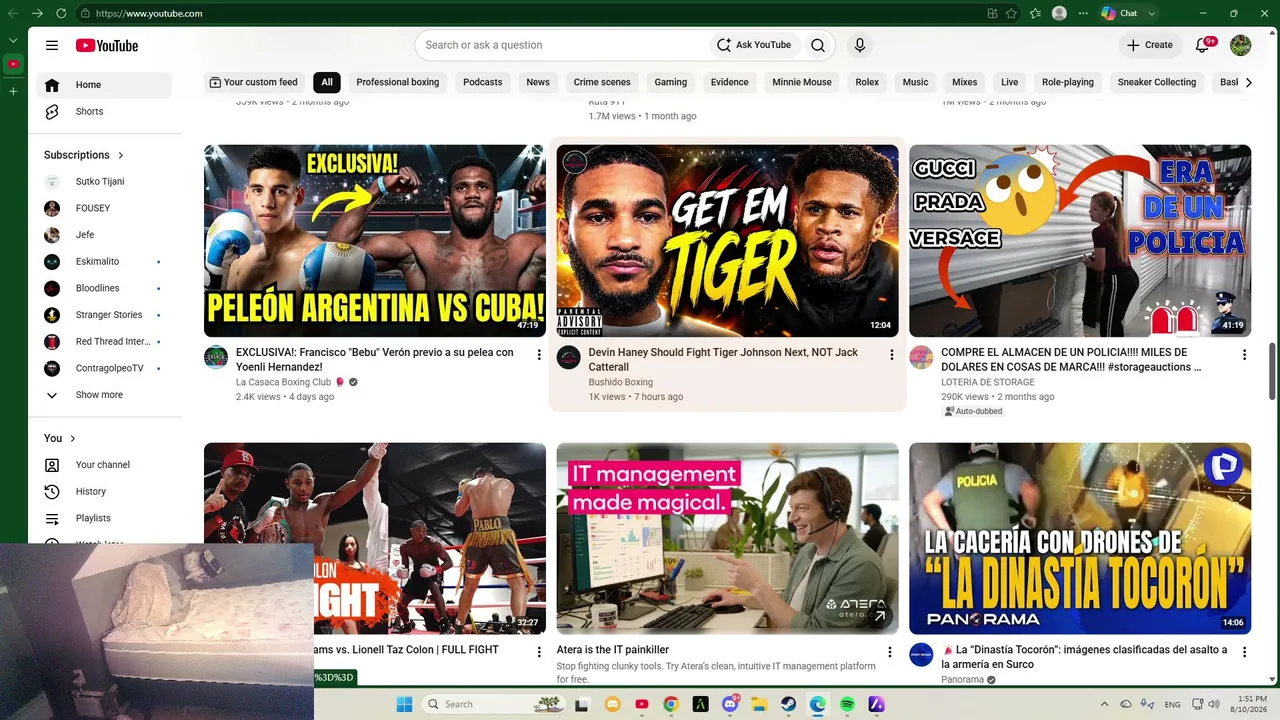Open the Stranger Stories subscription

104,315
